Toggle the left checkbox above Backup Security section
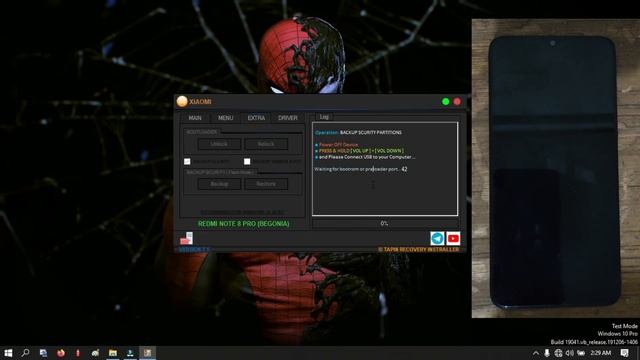The width and height of the screenshot is (640, 360). coord(187,161)
